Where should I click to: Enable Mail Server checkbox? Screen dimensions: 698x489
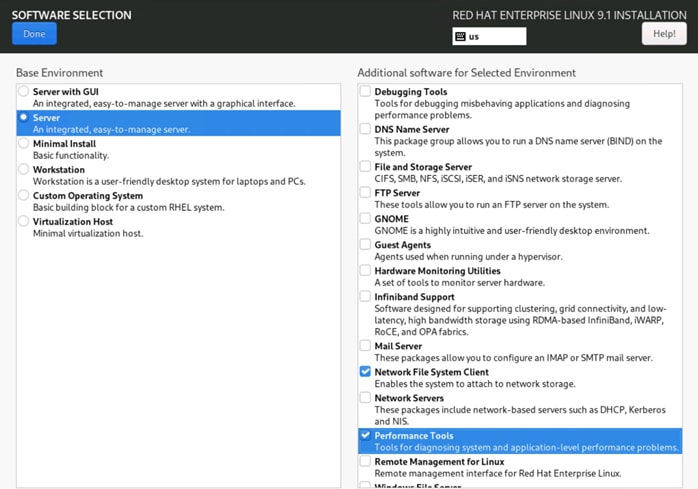365,346
